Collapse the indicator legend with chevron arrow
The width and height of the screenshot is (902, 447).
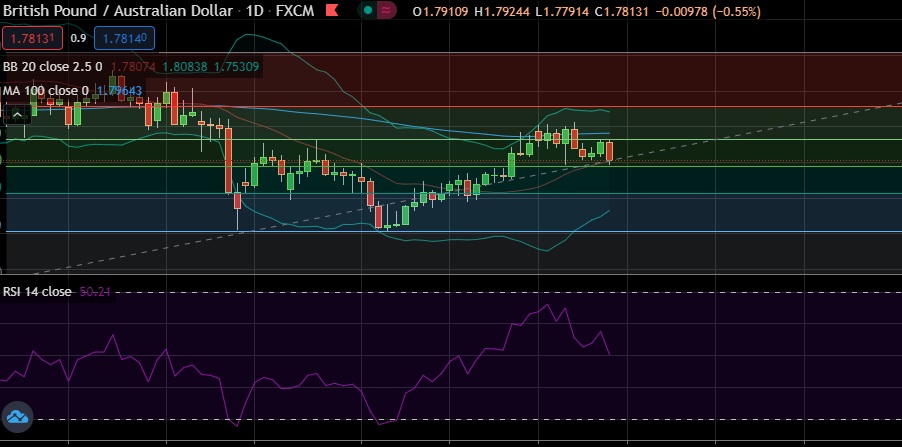[x=17, y=114]
